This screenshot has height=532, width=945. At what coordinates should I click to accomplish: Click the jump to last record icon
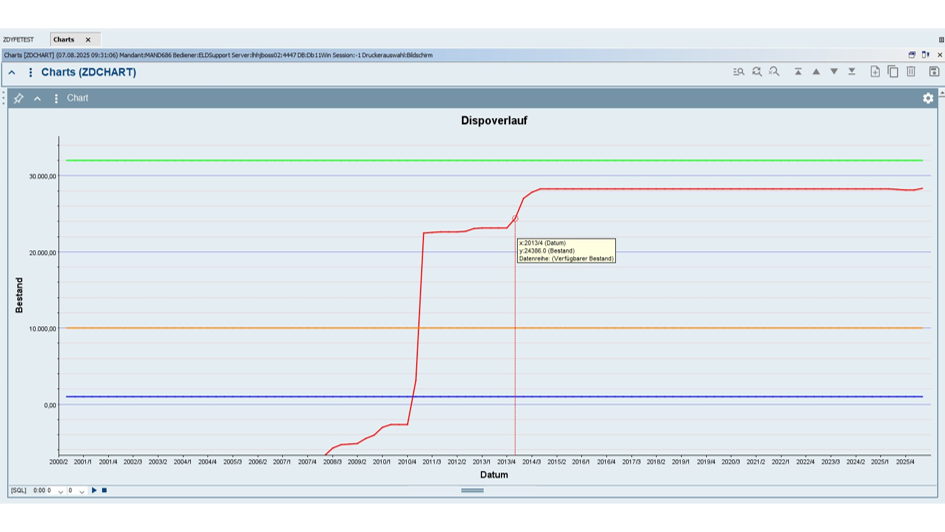[x=852, y=72]
